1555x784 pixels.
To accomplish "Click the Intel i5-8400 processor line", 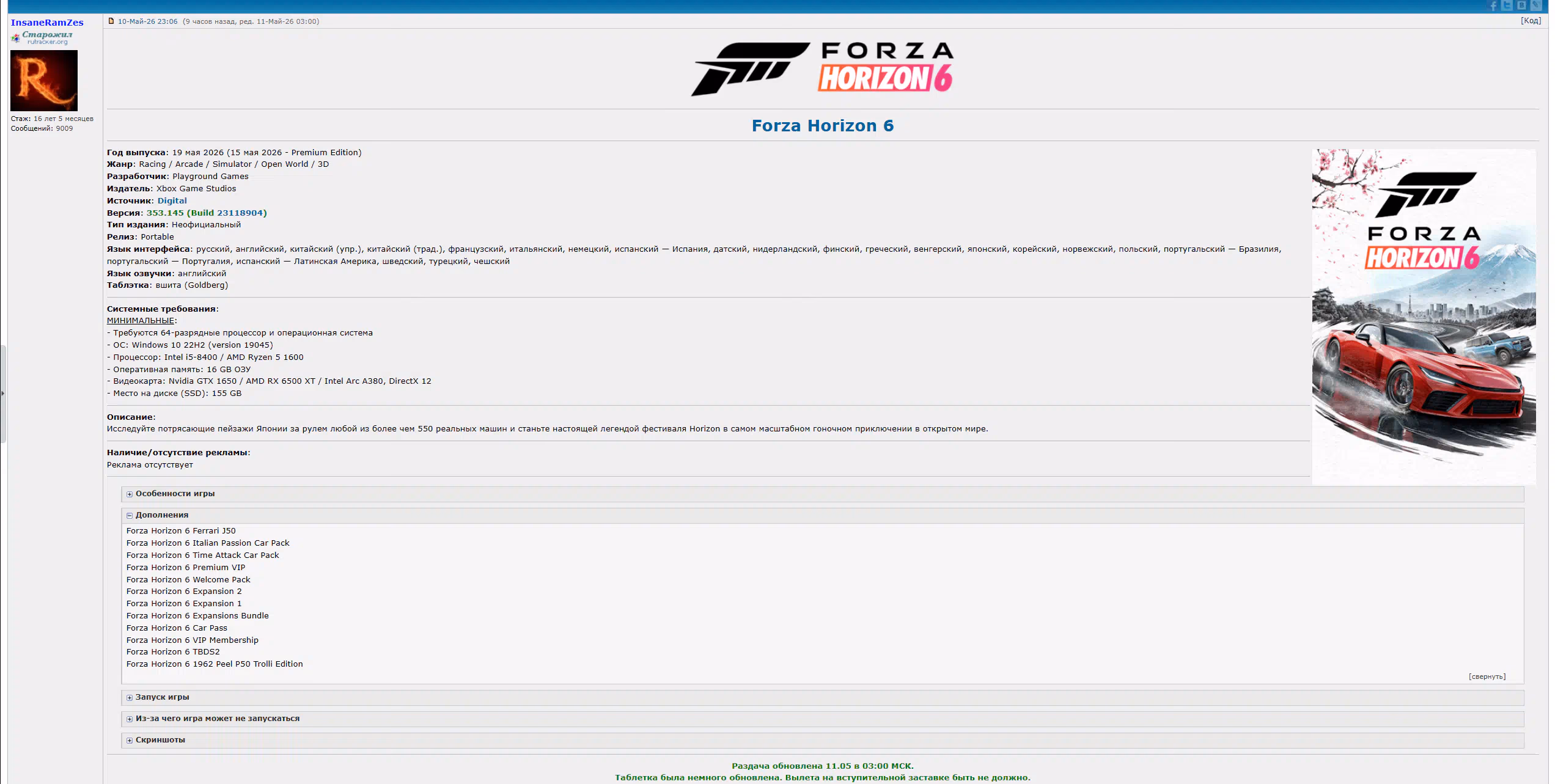I will point(205,357).
